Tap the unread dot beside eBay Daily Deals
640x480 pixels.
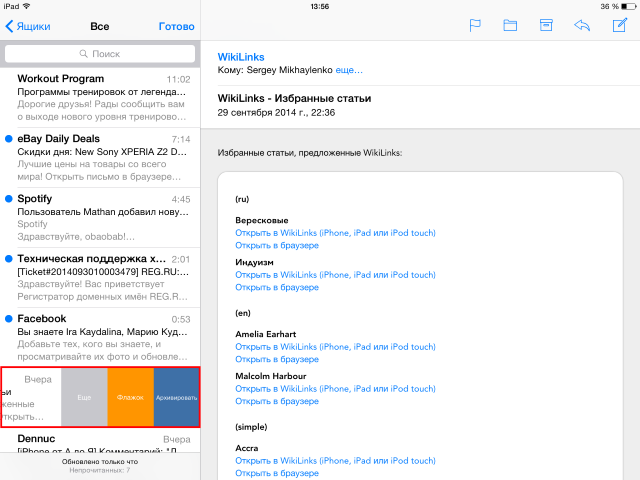coord(9,139)
